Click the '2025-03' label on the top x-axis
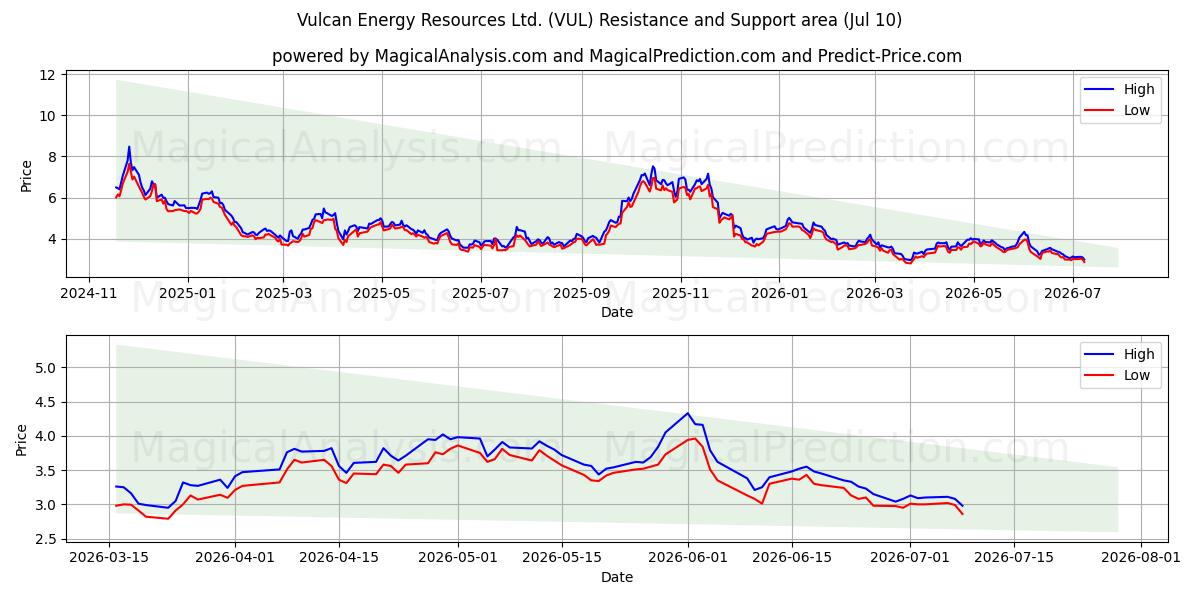 point(283,294)
